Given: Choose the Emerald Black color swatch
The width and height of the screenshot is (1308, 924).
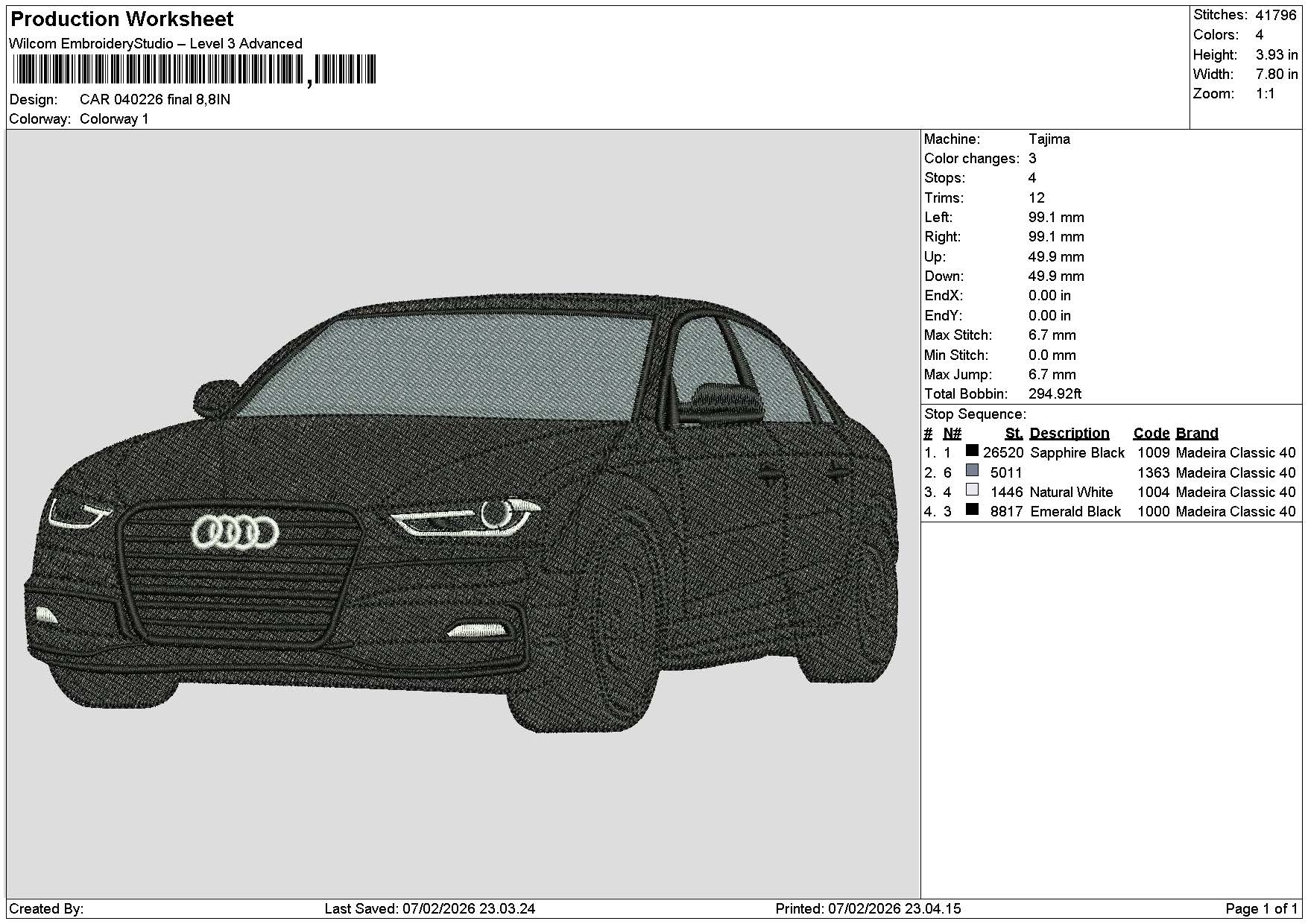Looking at the screenshot, I should [x=972, y=510].
